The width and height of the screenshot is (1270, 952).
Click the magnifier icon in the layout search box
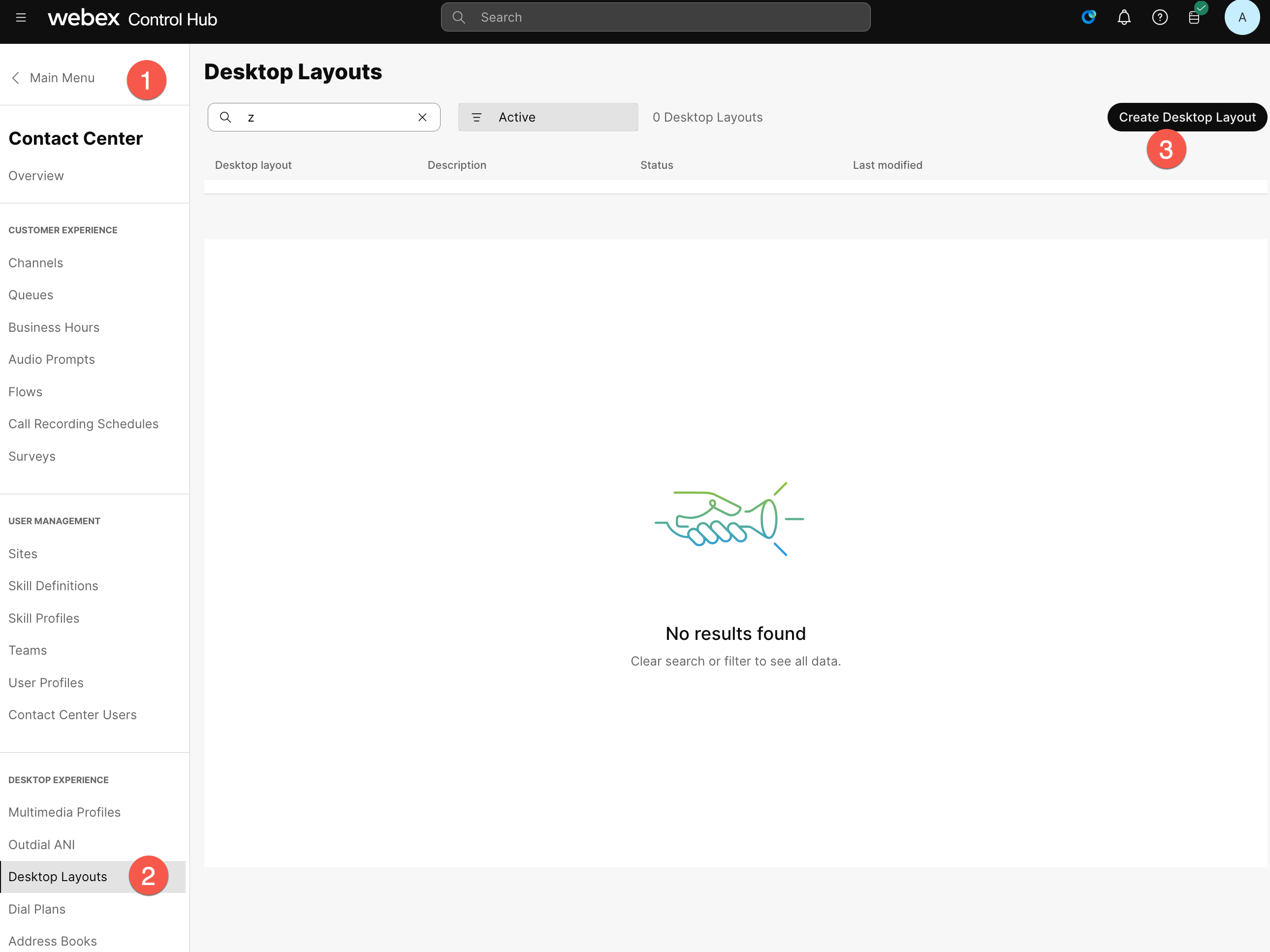(x=225, y=117)
